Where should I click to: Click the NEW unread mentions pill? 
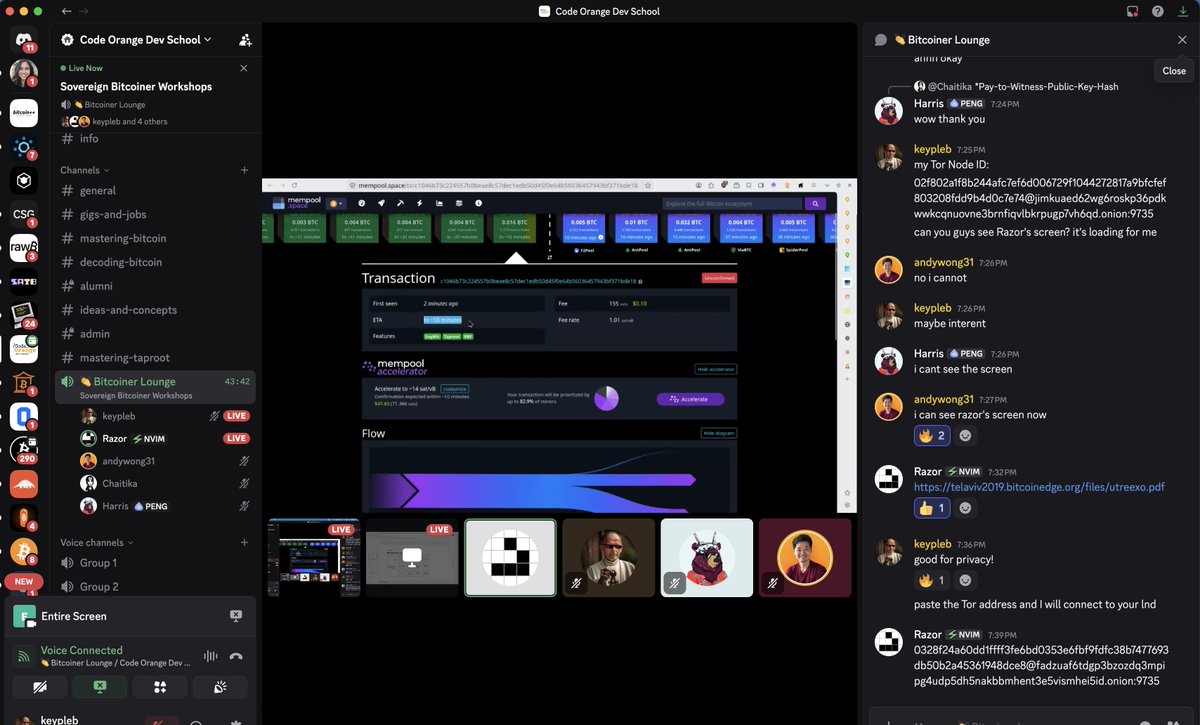(x=23, y=581)
